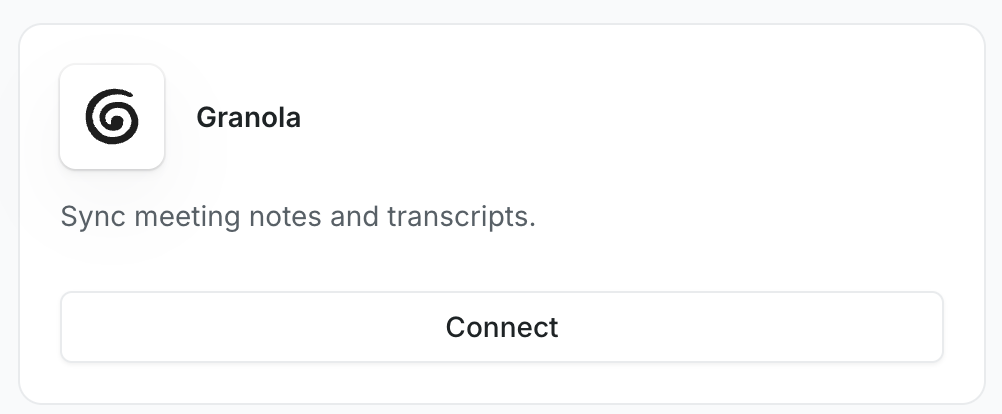Select the black swirl app icon
Image resolution: width=1002 pixels, height=414 pixels.
[112, 117]
